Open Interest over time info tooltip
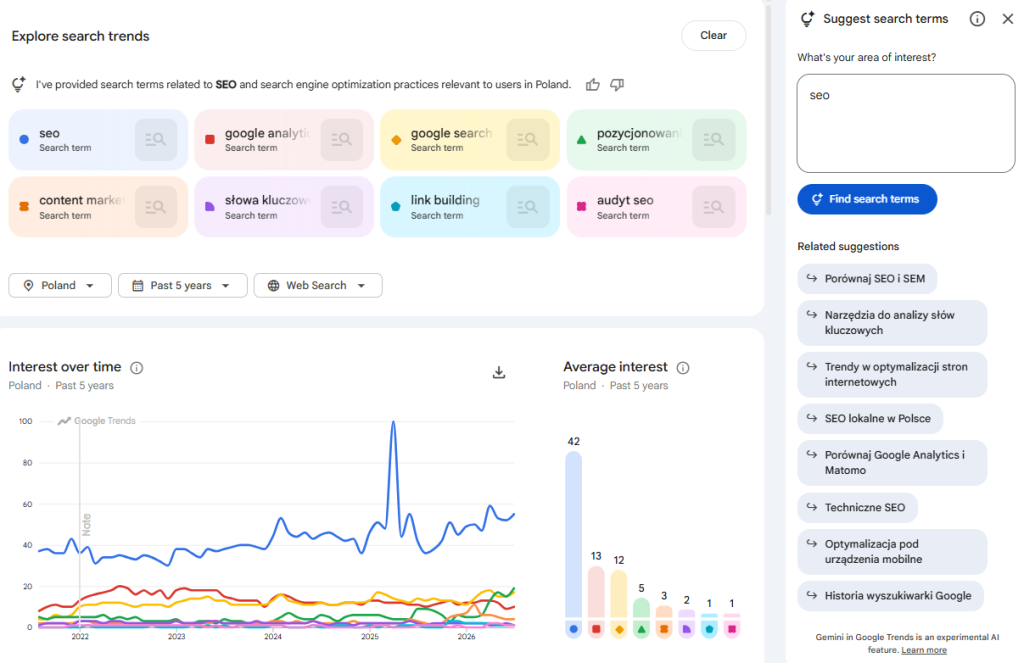 tap(136, 368)
